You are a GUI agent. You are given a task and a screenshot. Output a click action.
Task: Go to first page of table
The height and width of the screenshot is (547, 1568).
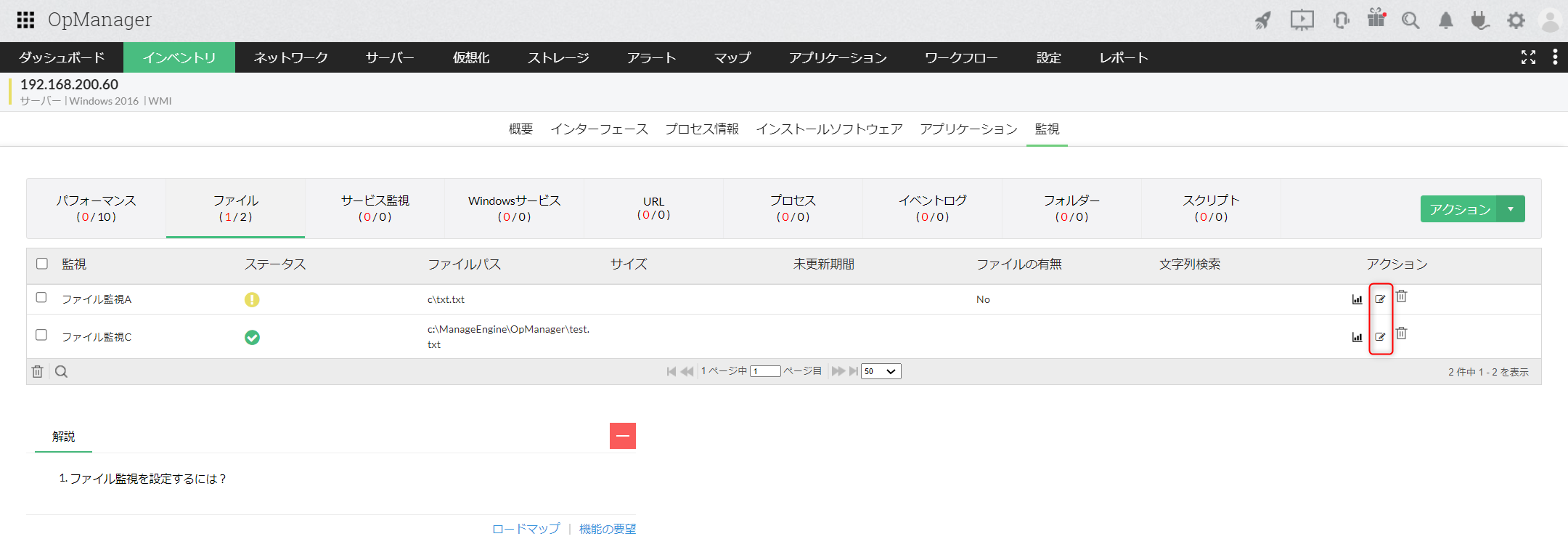[671, 371]
